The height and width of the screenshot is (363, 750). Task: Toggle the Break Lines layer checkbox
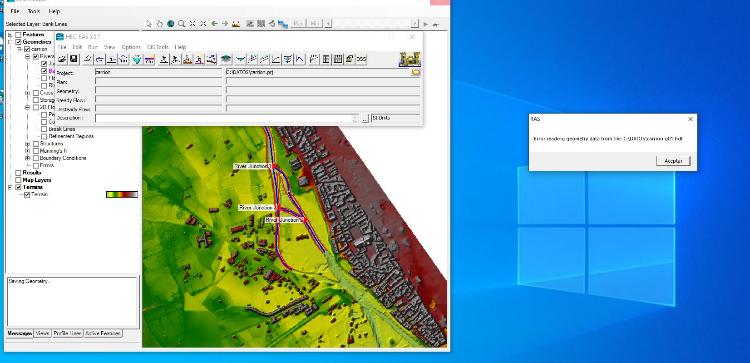(44, 129)
